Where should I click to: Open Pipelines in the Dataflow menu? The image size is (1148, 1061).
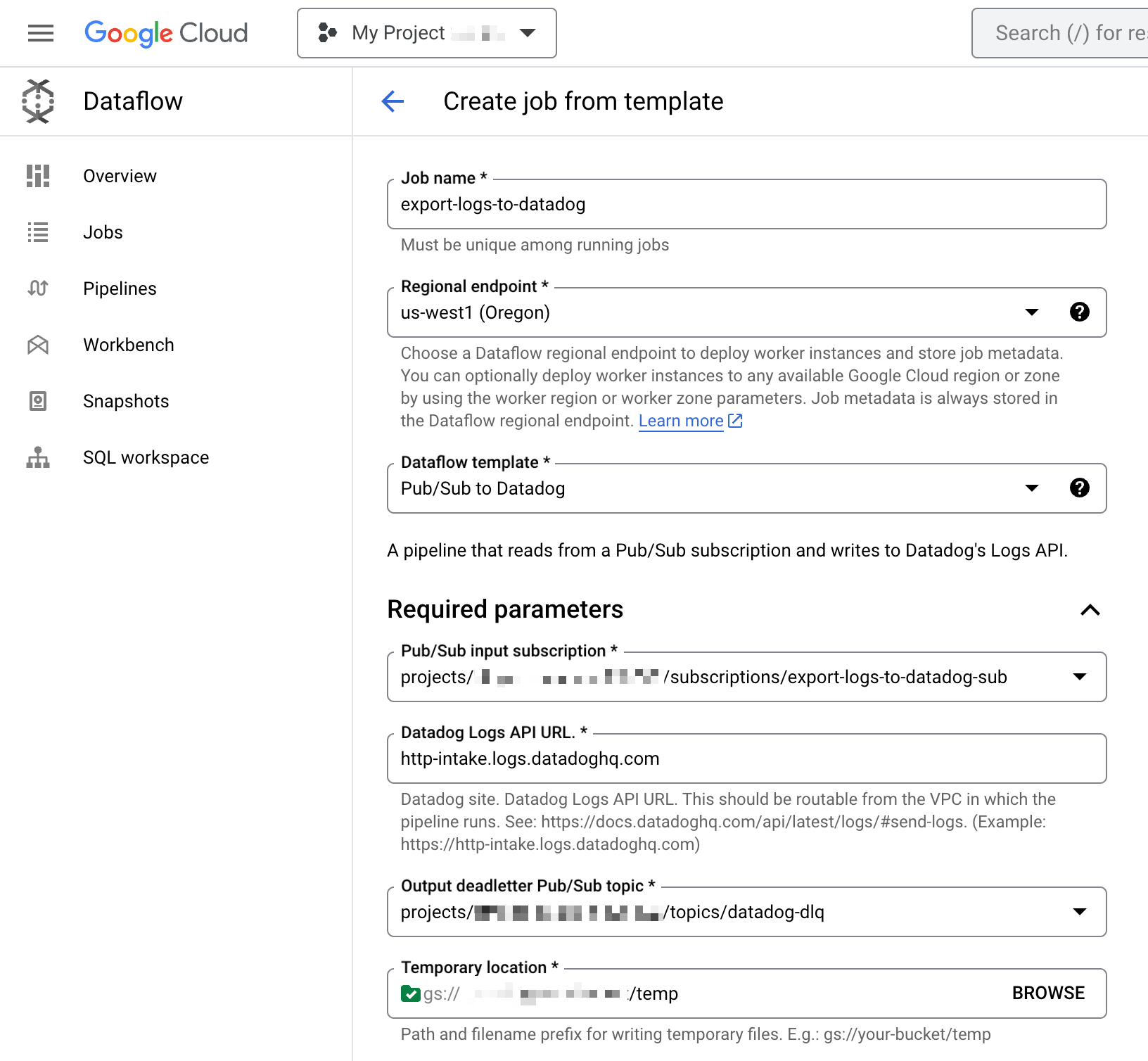[120, 288]
